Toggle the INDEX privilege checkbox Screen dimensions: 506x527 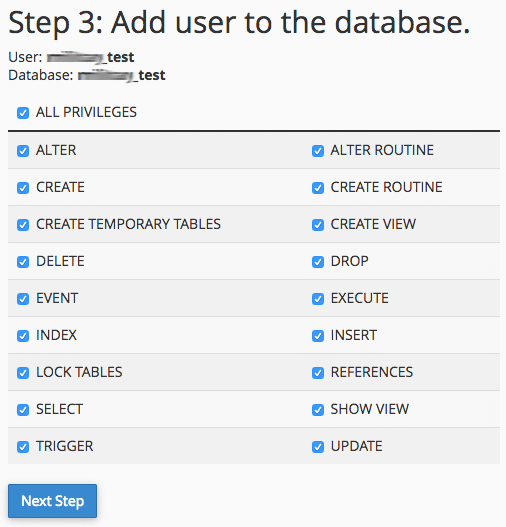[x=23, y=336]
